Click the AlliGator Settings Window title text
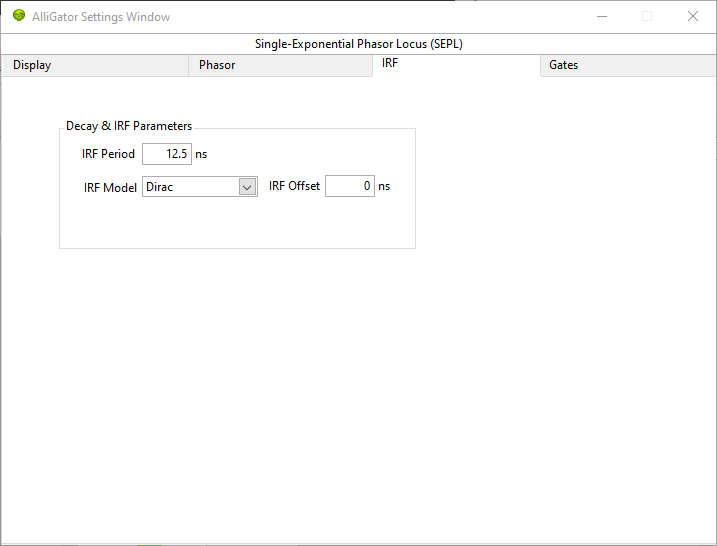717x546 pixels. [101, 17]
